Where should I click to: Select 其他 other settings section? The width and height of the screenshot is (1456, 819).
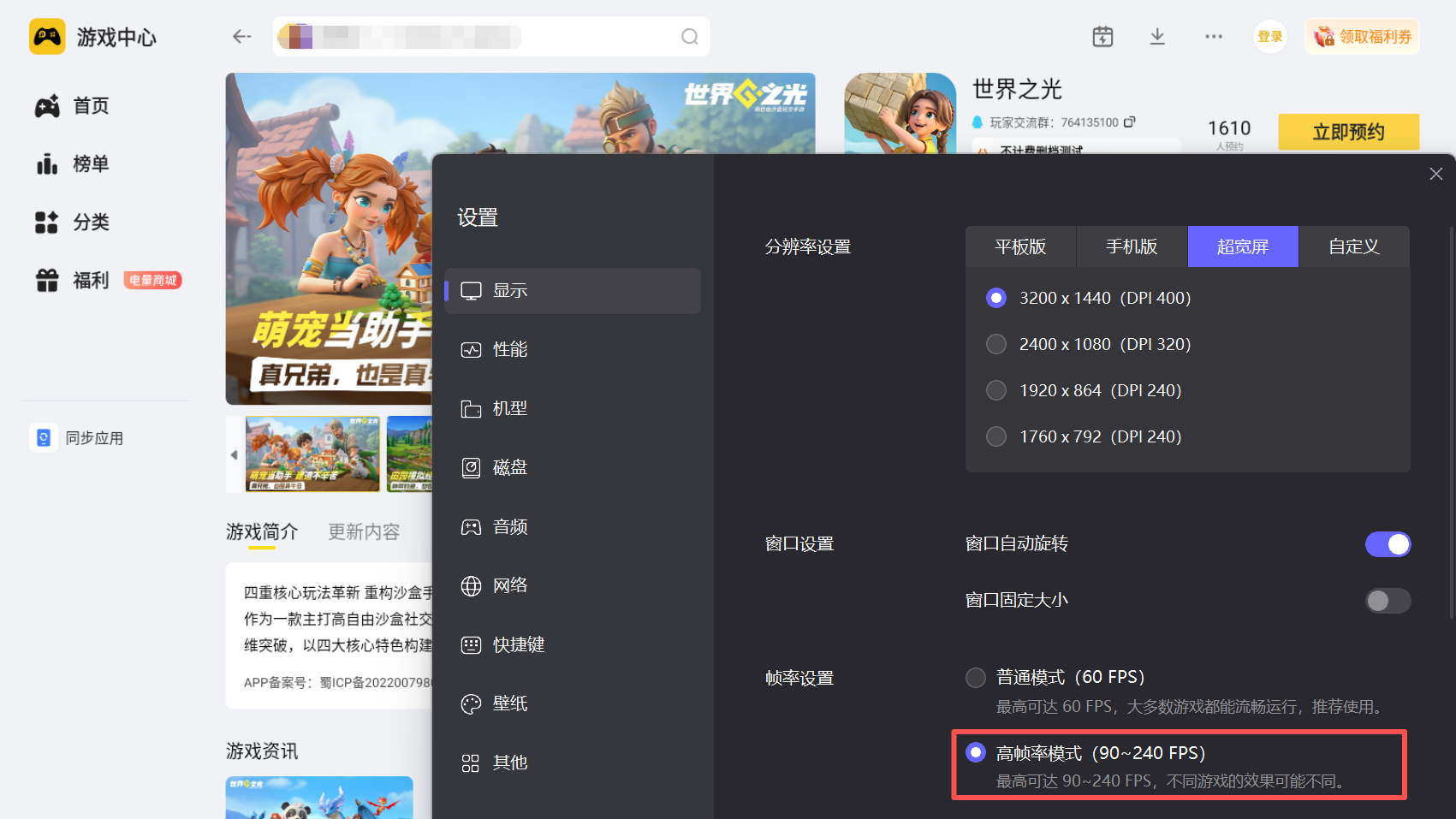coord(573,763)
